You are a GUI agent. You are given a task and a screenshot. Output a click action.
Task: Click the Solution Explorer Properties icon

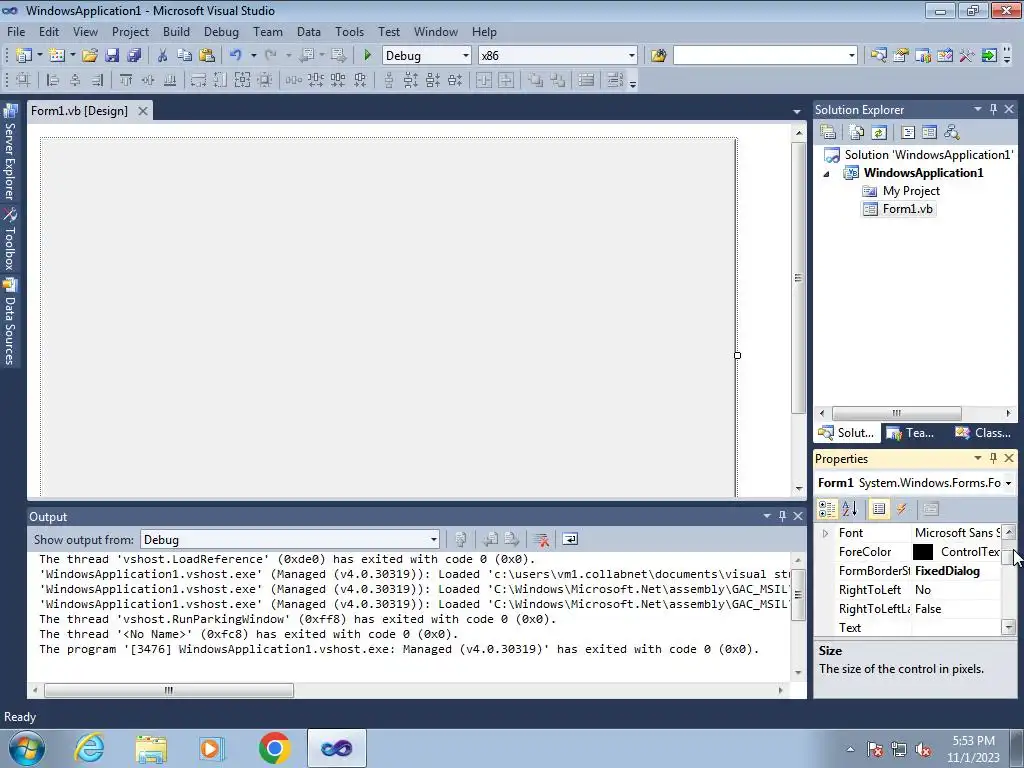coord(828,133)
